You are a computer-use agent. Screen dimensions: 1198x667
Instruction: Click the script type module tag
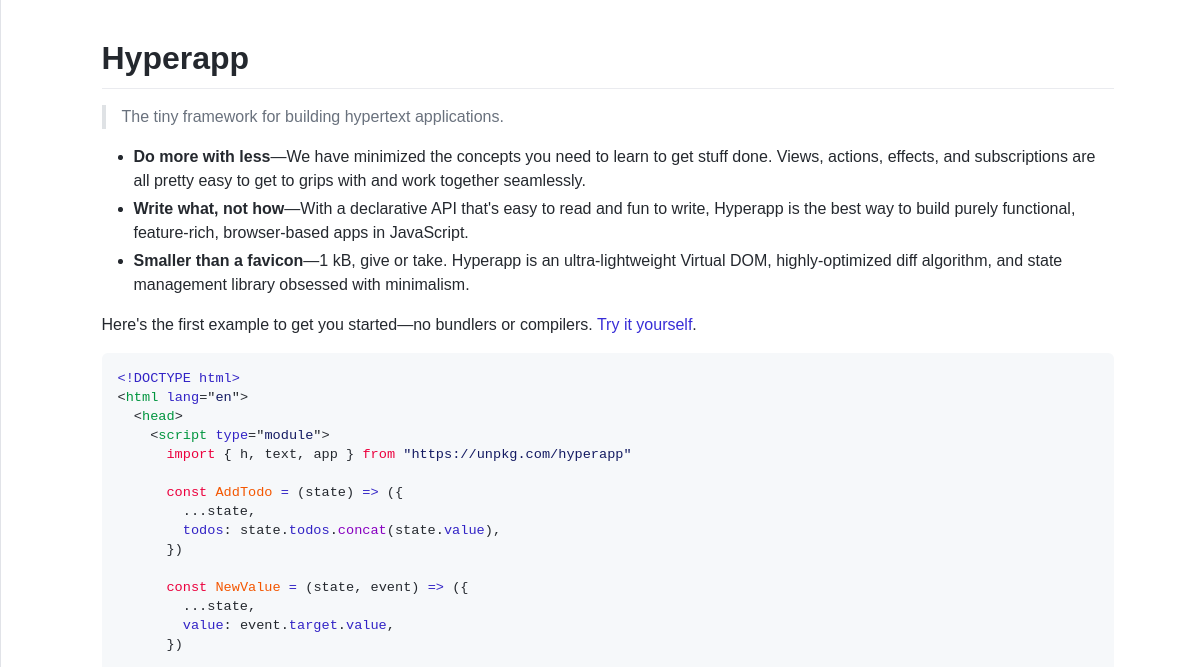238,435
